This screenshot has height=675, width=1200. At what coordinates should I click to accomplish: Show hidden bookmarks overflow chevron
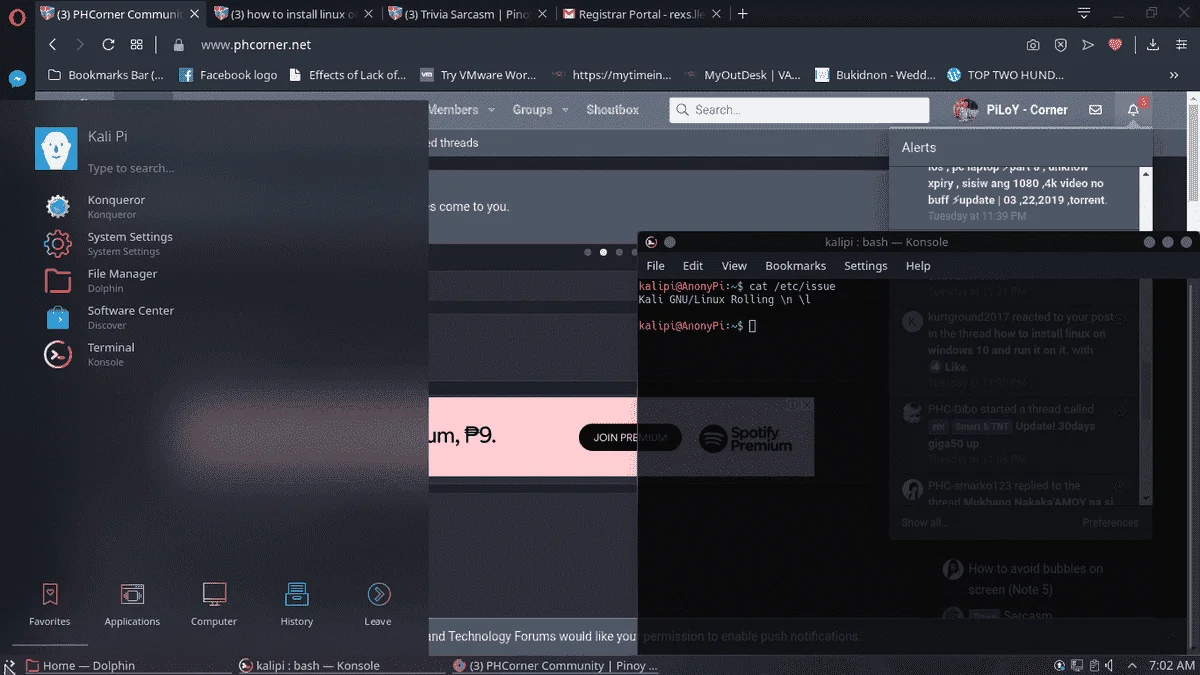[1174, 75]
